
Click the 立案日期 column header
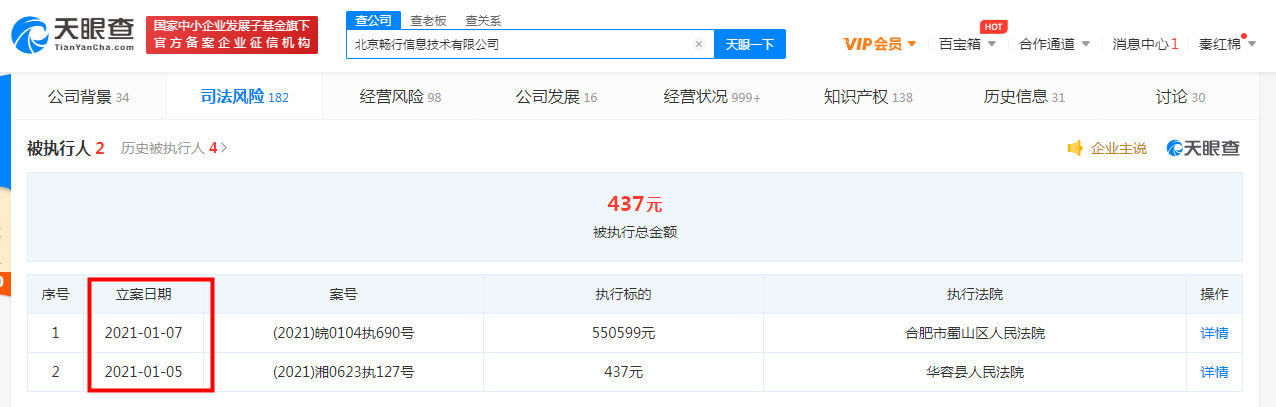pos(143,294)
